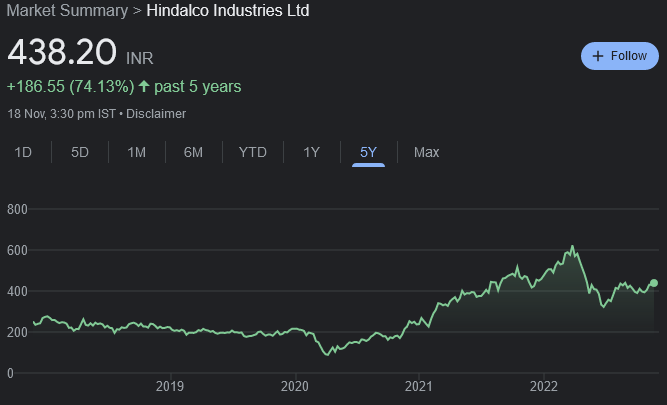Click the chart's latest price dot

[x=654, y=283]
